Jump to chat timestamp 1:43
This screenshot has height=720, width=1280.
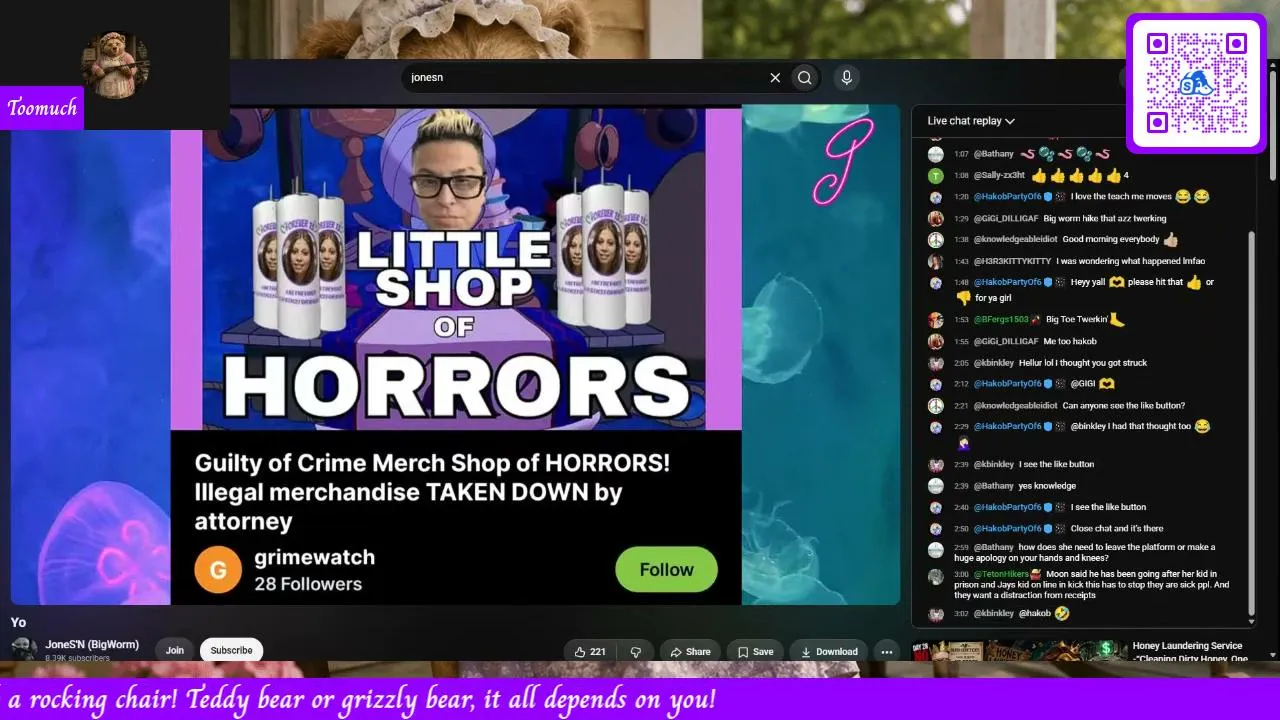[x=961, y=262]
